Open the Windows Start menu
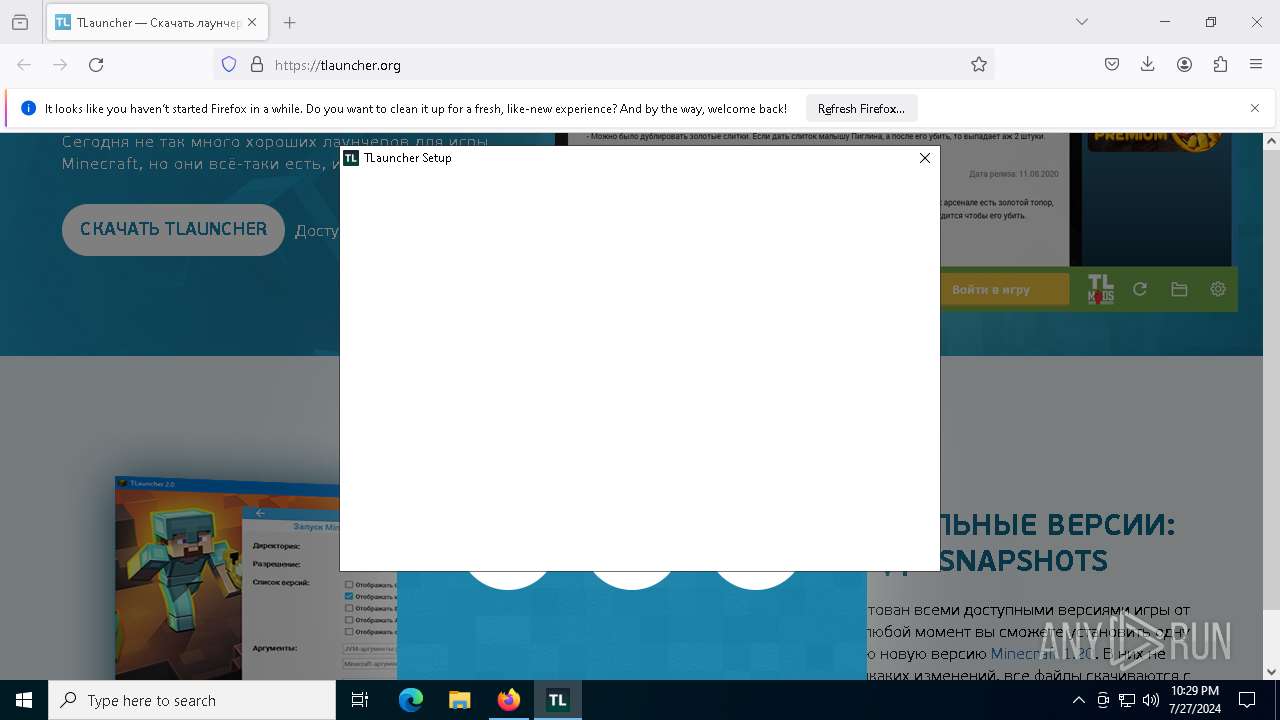 (x=24, y=700)
